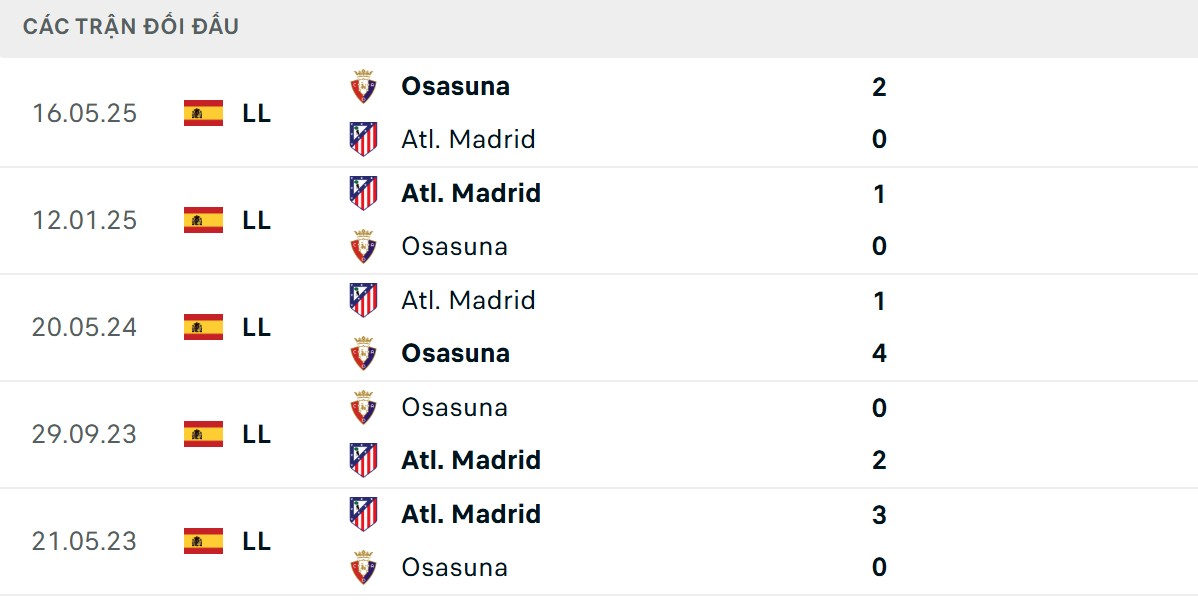1198x610 pixels.
Task: Click Osasuna crest in 16.05.25 match
Action: pos(363,86)
